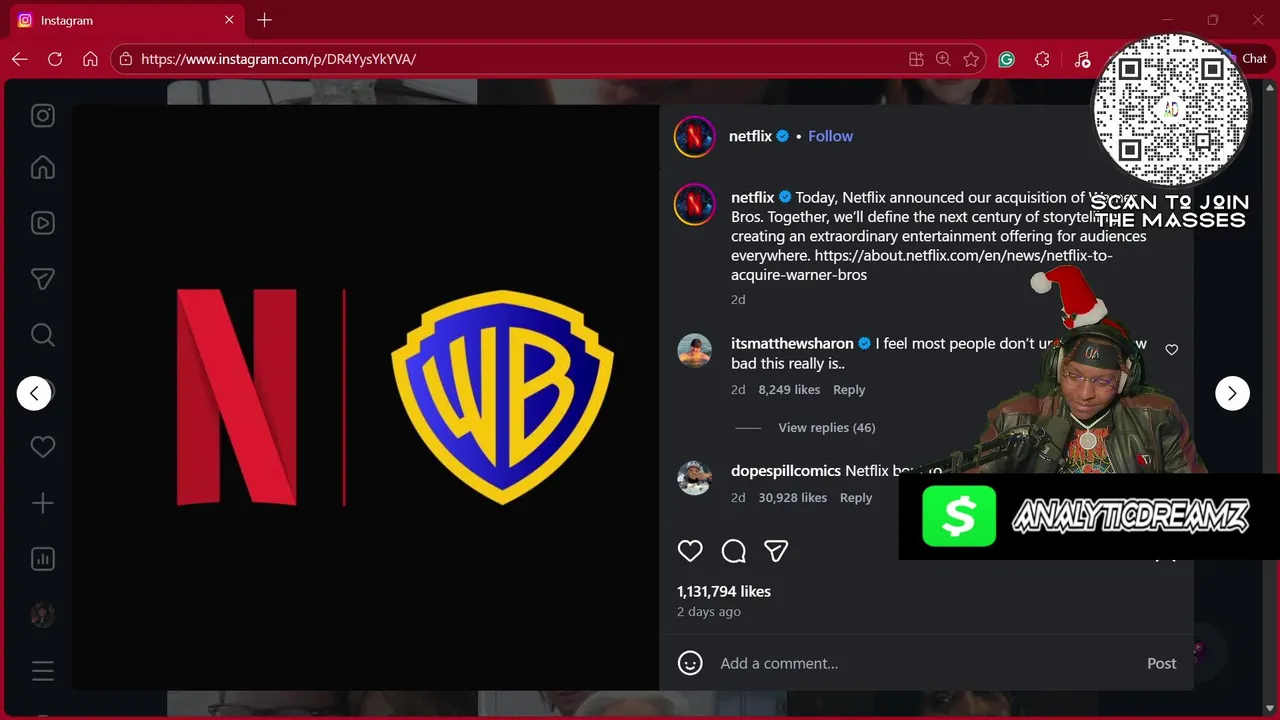Open Notifications heart in sidebar
The image size is (1280, 720).
tap(42, 447)
